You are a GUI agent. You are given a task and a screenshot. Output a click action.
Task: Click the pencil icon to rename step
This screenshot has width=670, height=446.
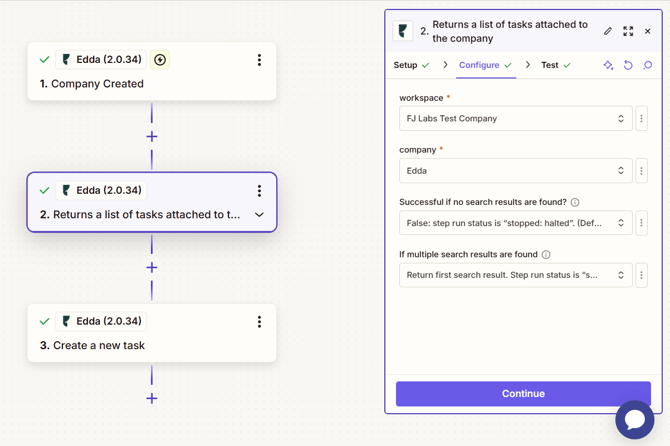(608, 31)
